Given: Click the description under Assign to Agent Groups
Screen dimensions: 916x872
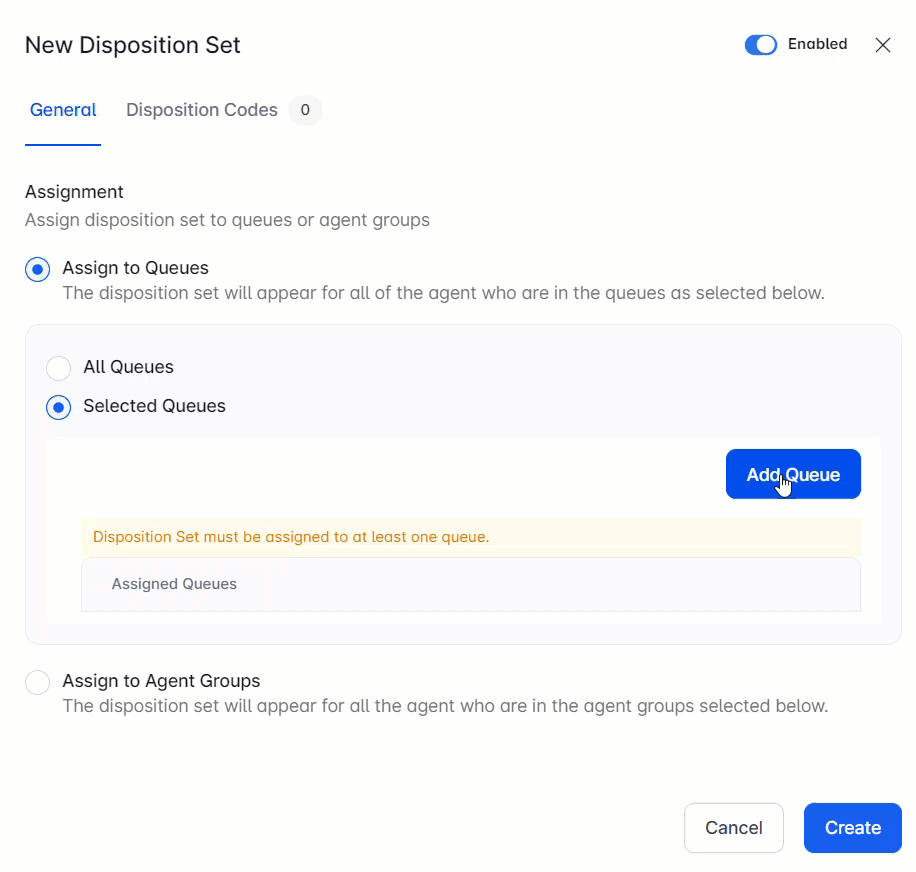Looking at the screenshot, I should [445, 706].
